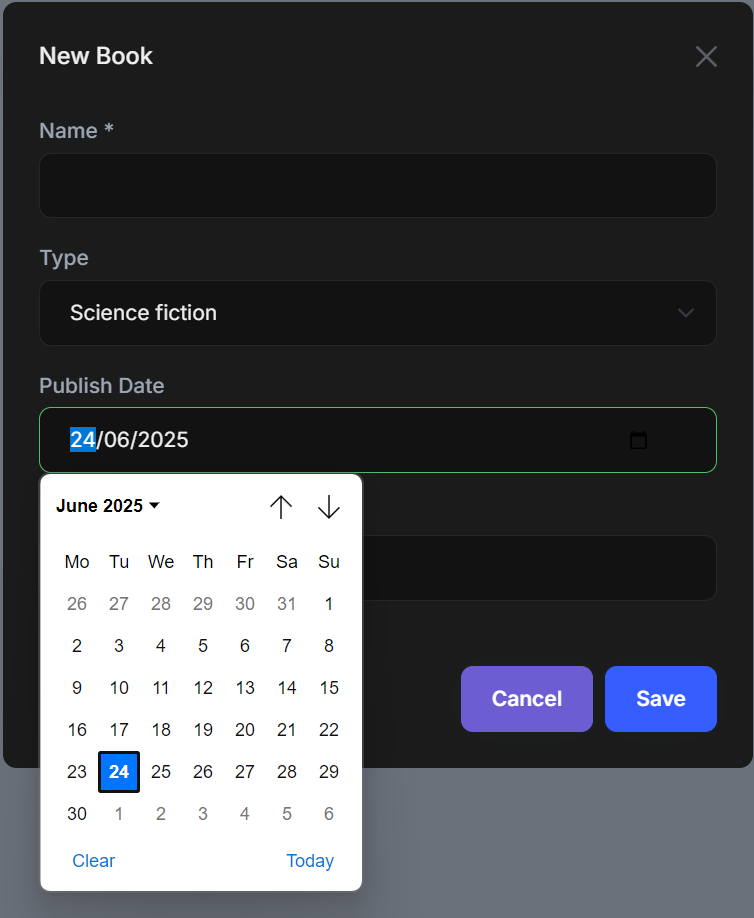
Task: Click the Name input field
Action: coord(377,185)
